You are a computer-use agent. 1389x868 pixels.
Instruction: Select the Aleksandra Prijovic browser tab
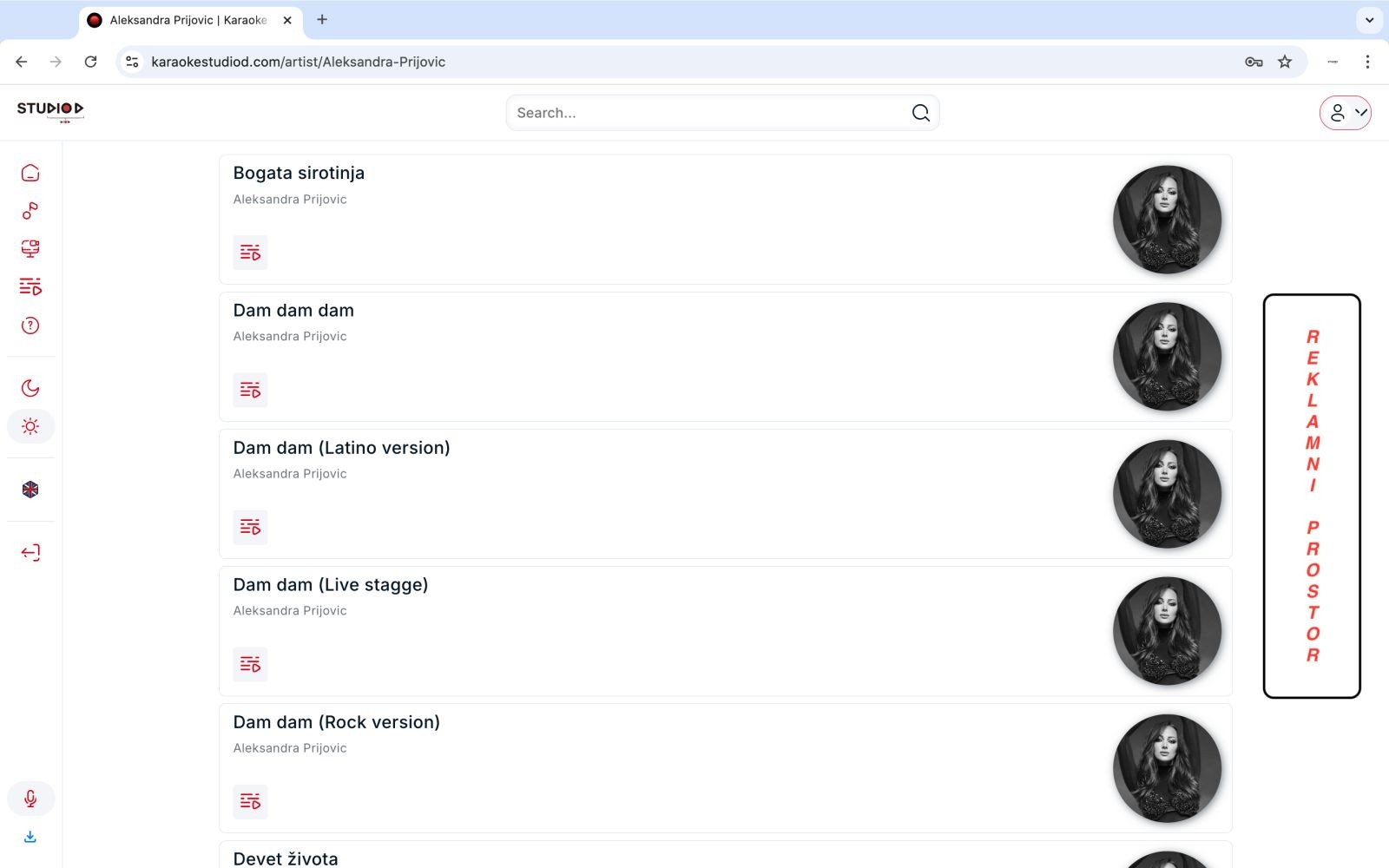tap(188, 20)
